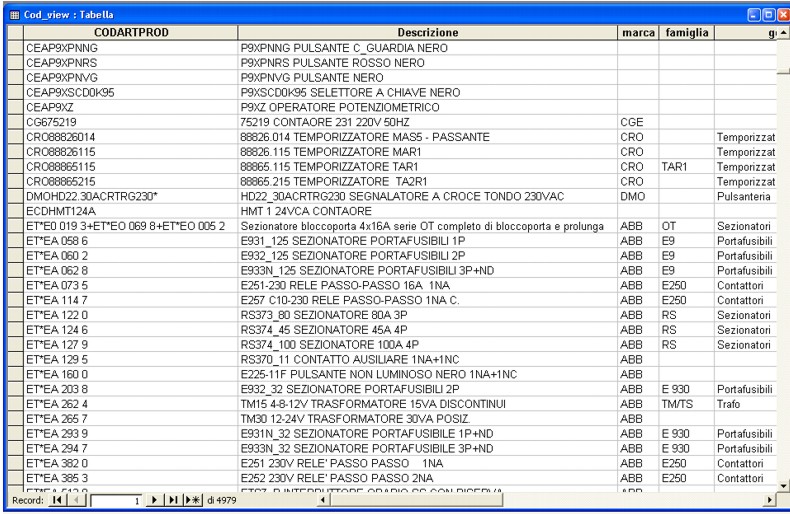Go to previous record button
790x514 pixels.
(76, 500)
